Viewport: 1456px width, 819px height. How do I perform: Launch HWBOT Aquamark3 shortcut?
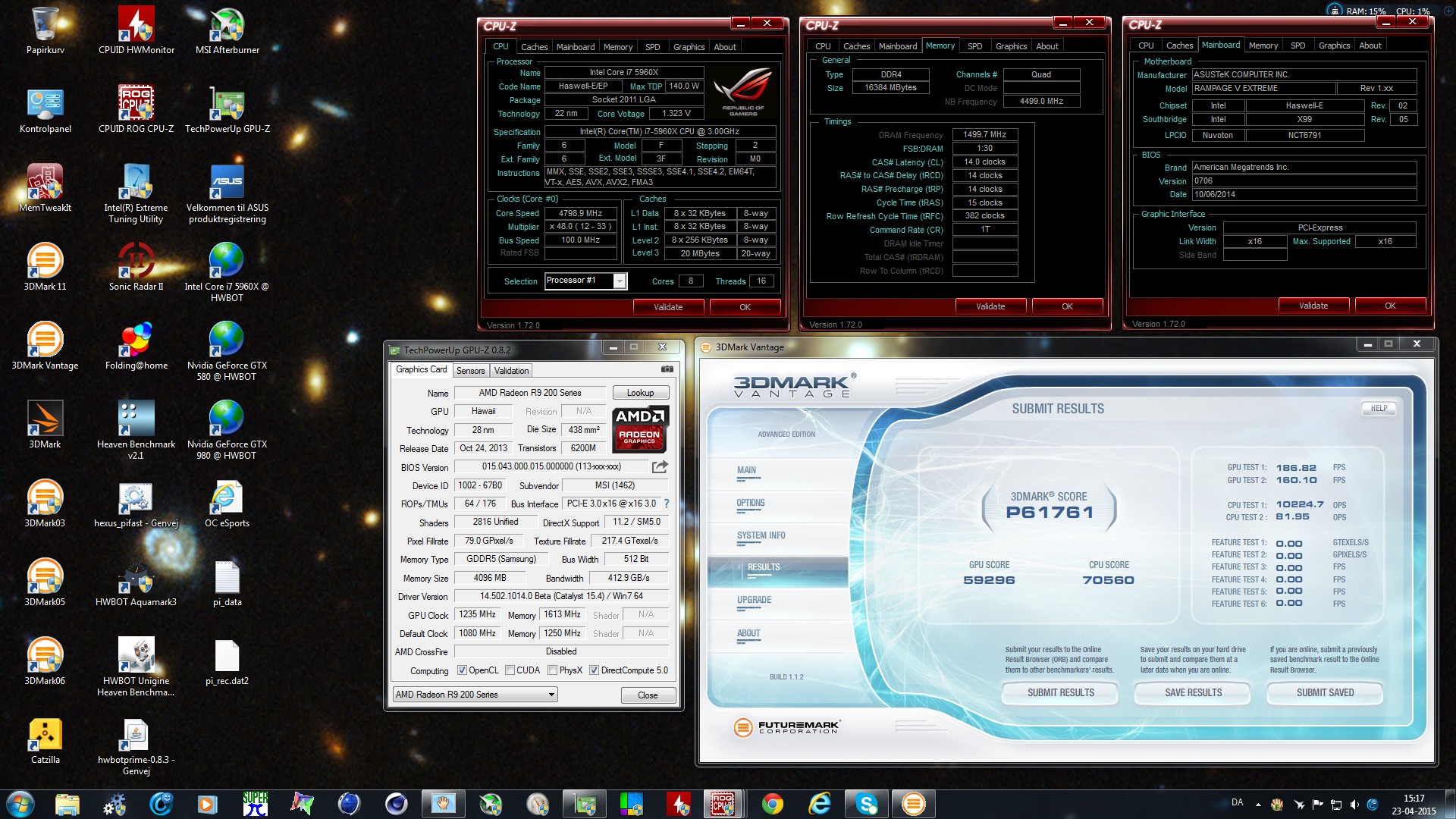(136, 582)
